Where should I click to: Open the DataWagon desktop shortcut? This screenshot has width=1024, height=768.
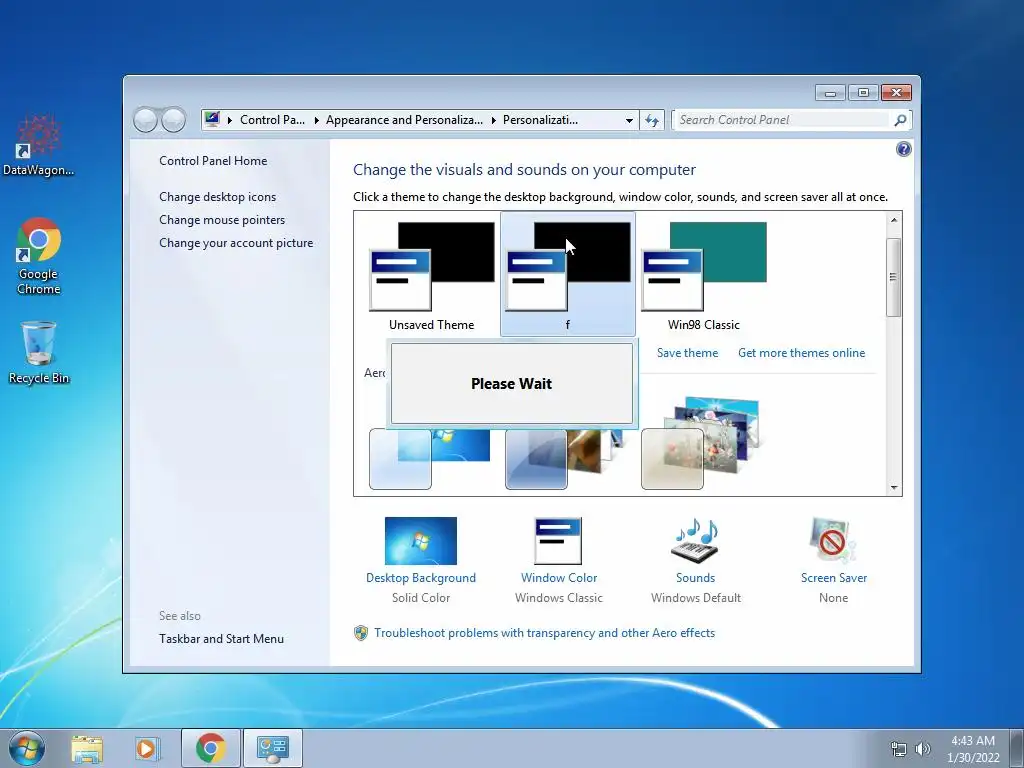point(38,145)
